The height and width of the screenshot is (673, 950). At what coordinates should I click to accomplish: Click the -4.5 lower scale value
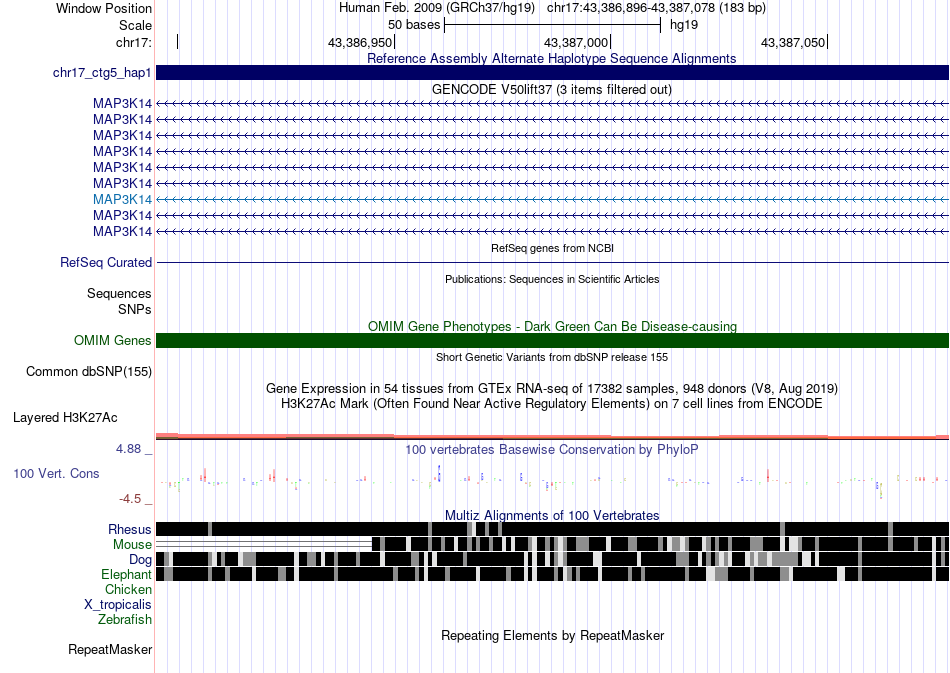130,499
